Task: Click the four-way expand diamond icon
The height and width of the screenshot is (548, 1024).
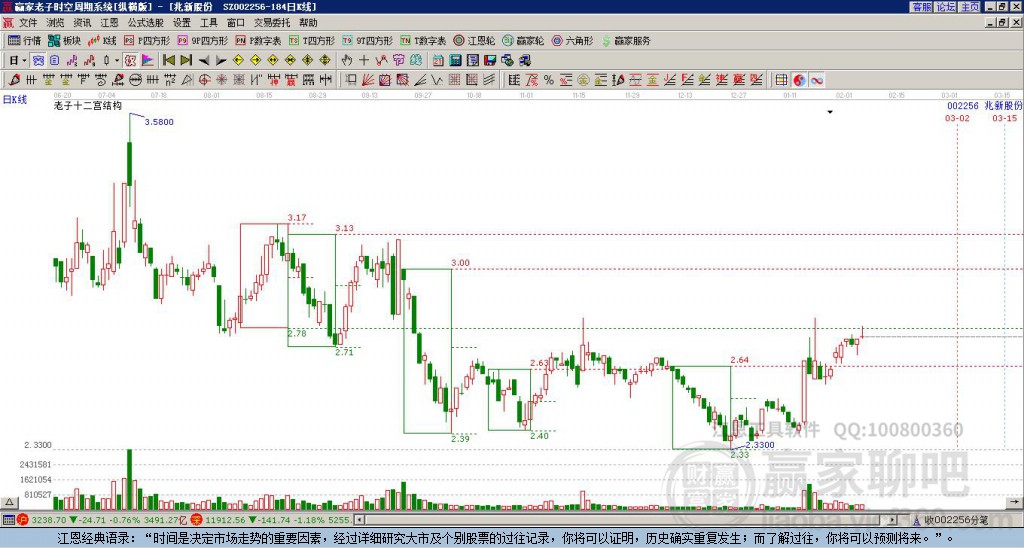Action: click(x=325, y=60)
